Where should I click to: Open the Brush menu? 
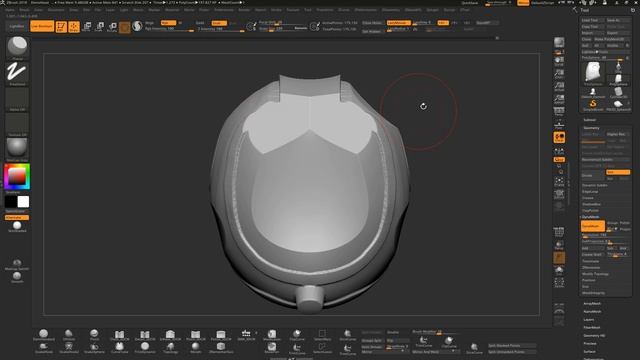pos(24,10)
